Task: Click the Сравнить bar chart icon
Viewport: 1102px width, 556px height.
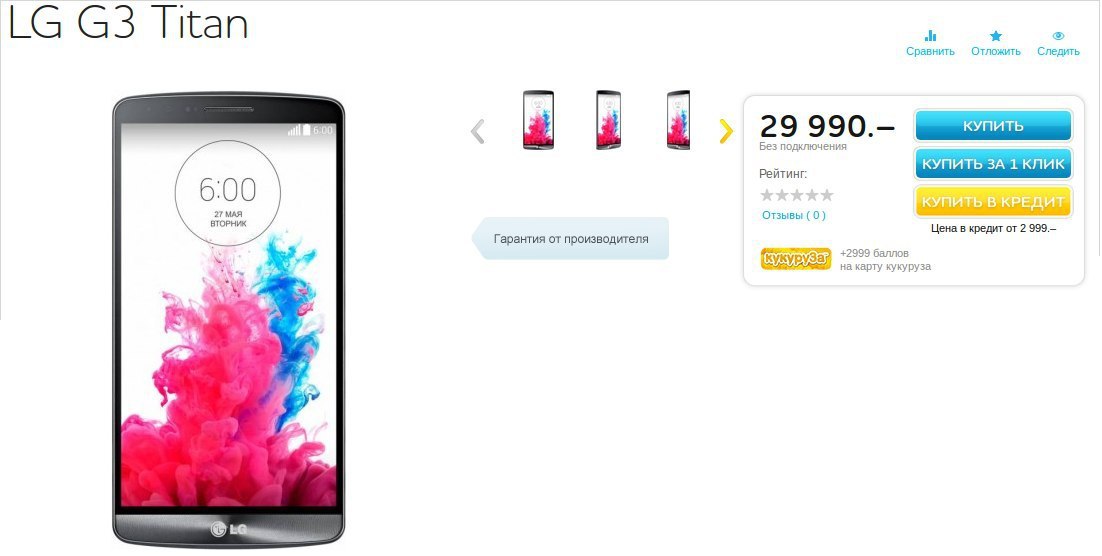Action: [x=931, y=36]
